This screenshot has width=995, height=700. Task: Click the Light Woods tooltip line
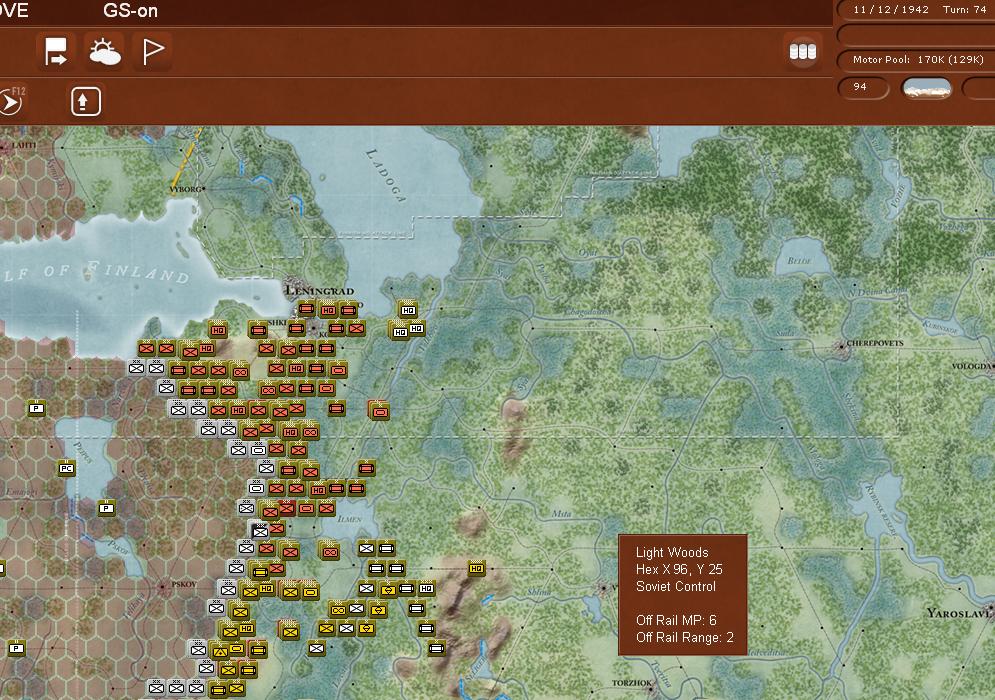point(672,552)
